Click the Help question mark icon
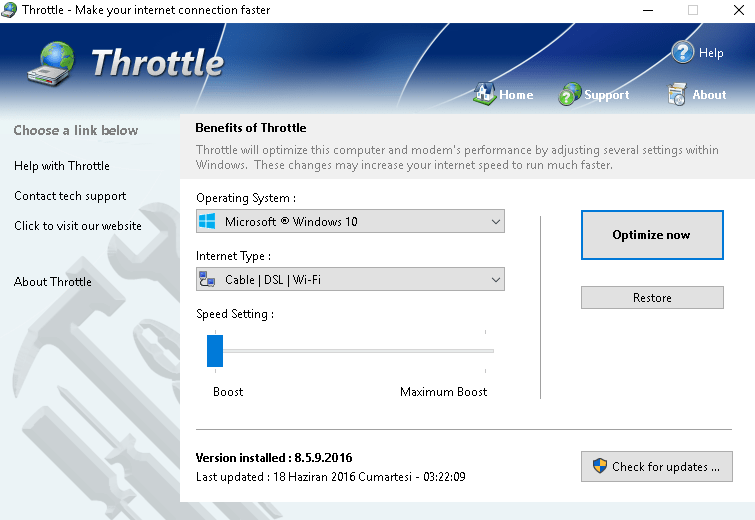 (683, 52)
